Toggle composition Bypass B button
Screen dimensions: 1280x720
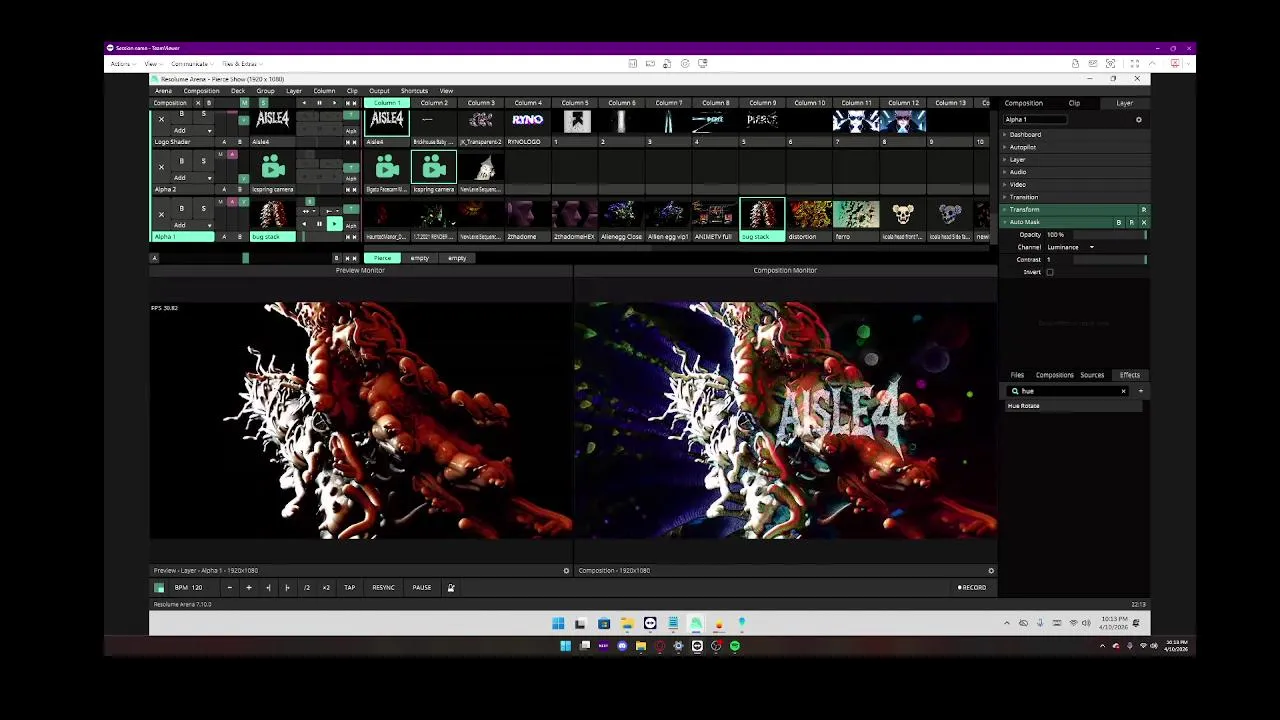pos(209,103)
